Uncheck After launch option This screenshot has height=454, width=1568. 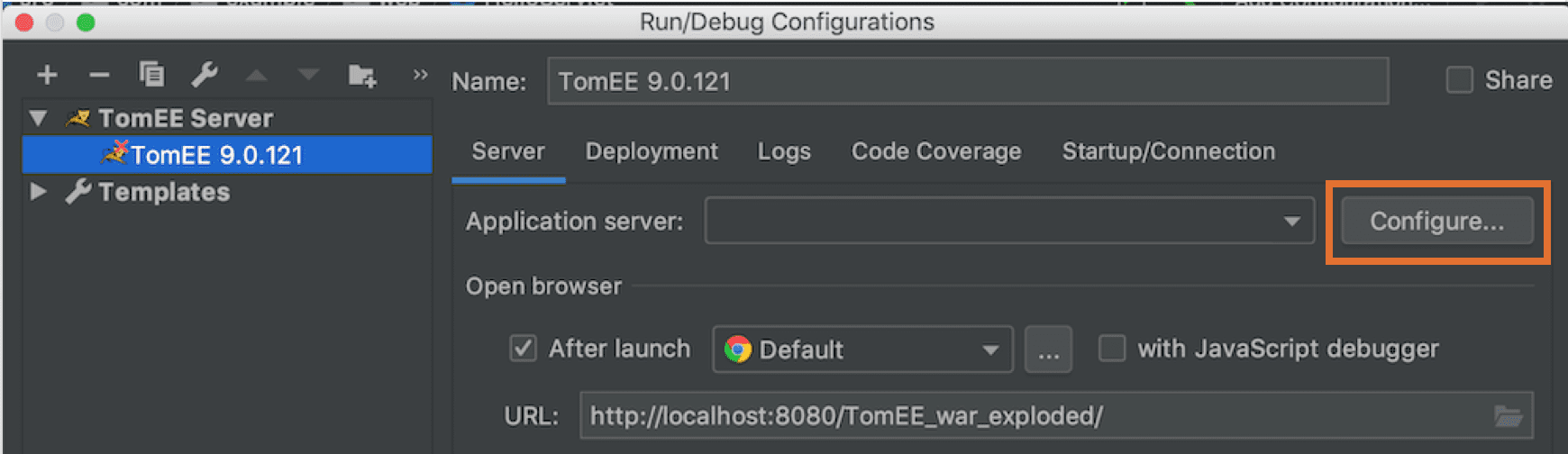pyautogui.click(x=523, y=349)
